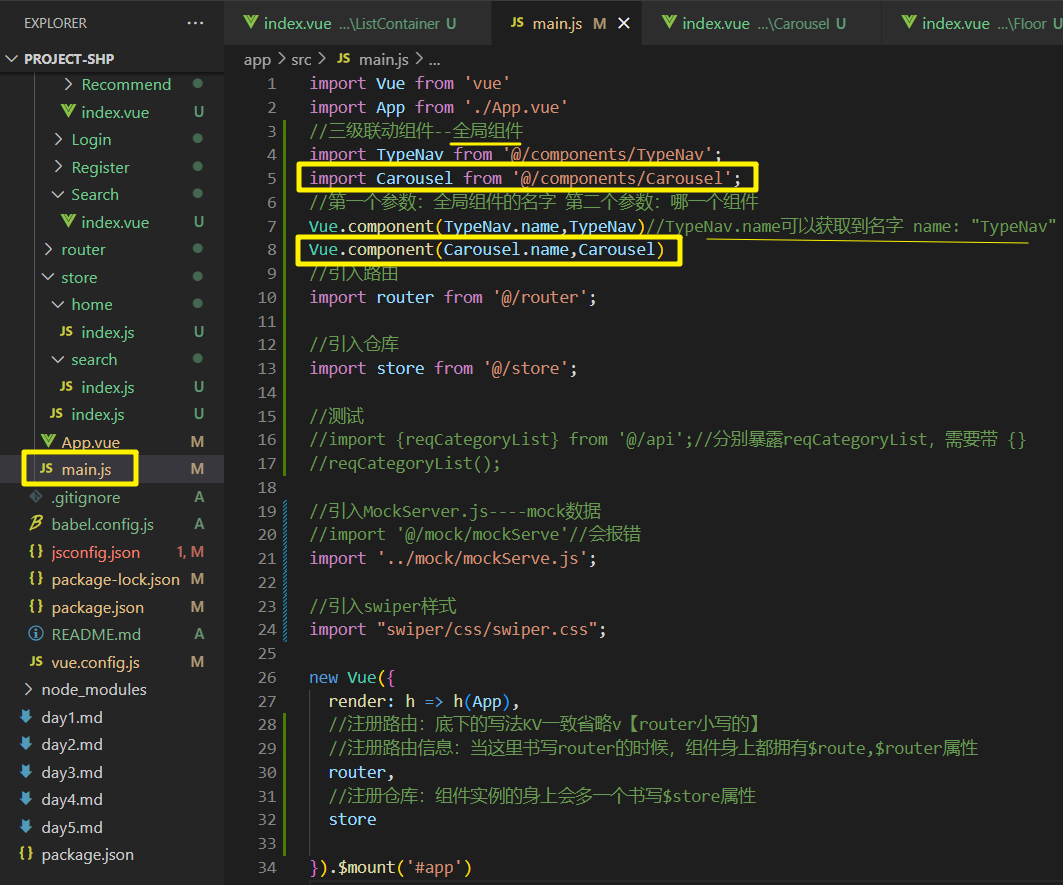Click the Vue icon on the Floor tab
This screenshot has width=1063, height=885.
click(x=907, y=22)
